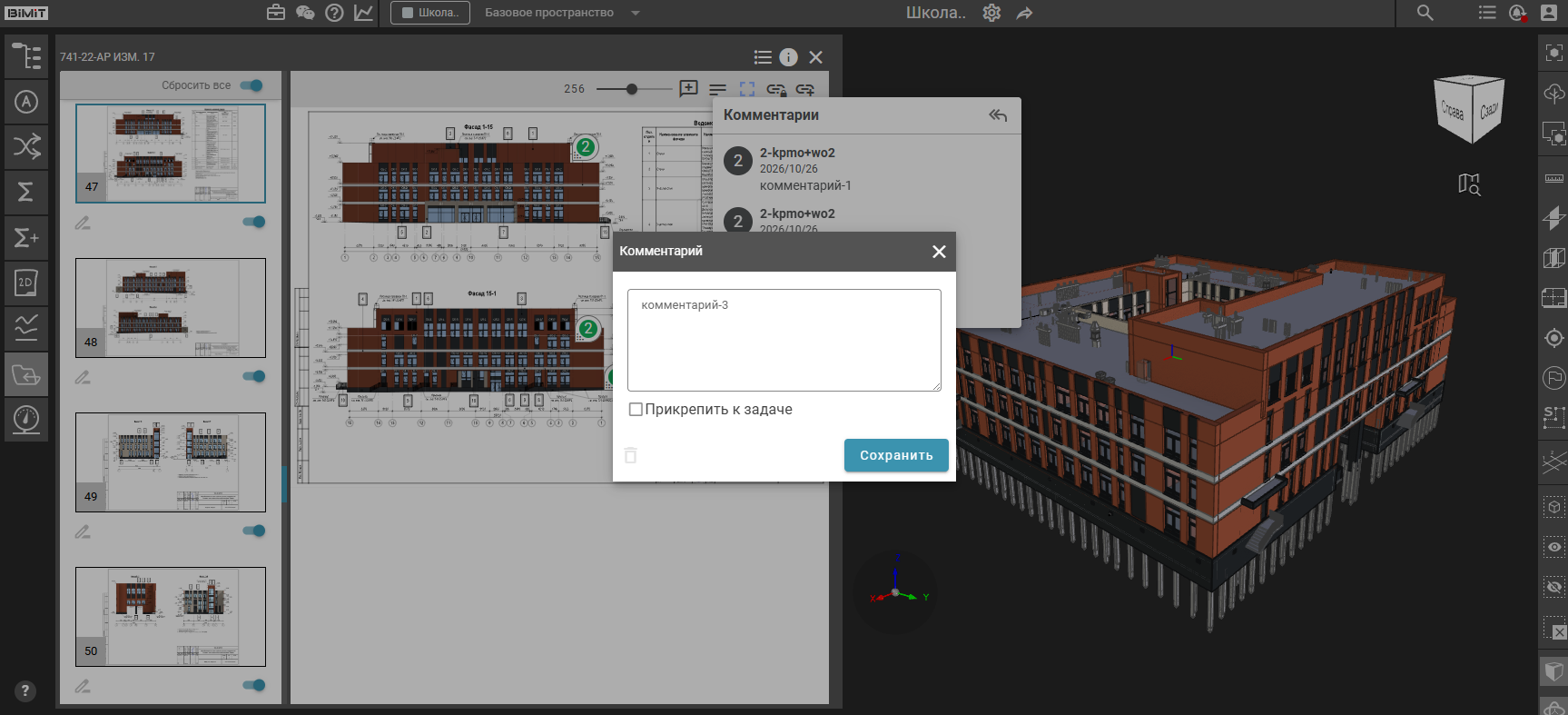This screenshot has height=715, width=1568.
Task: Open the list menu in the sheet panel header
Action: (763, 57)
